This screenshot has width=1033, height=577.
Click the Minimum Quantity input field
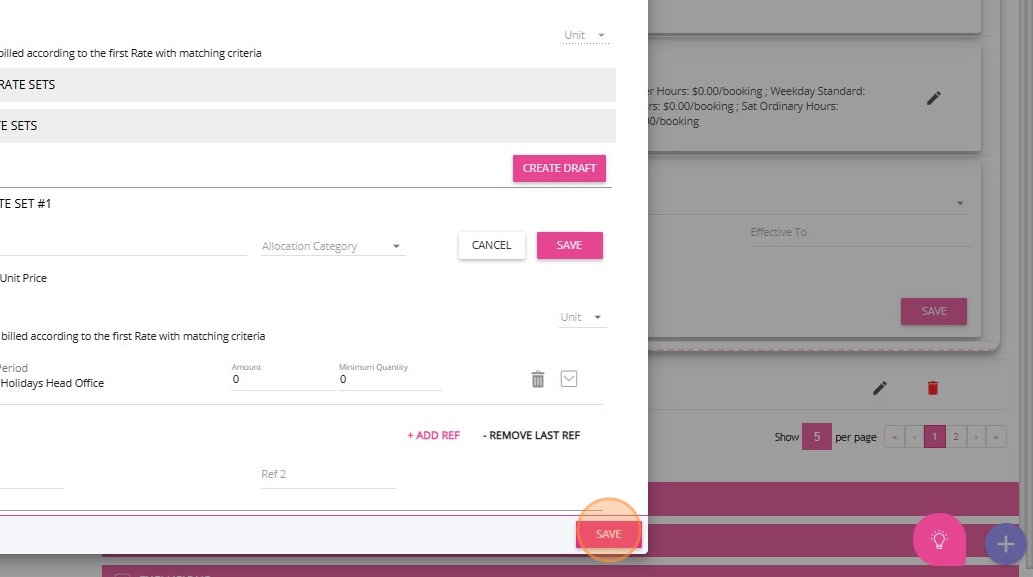click(x=390, y=379)
